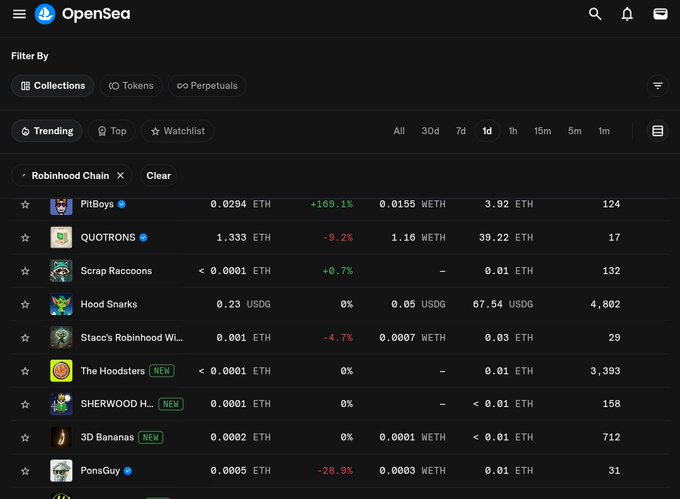Select the 30d time range
This screenshot has height=499, width=680.
tap(430, 131)
